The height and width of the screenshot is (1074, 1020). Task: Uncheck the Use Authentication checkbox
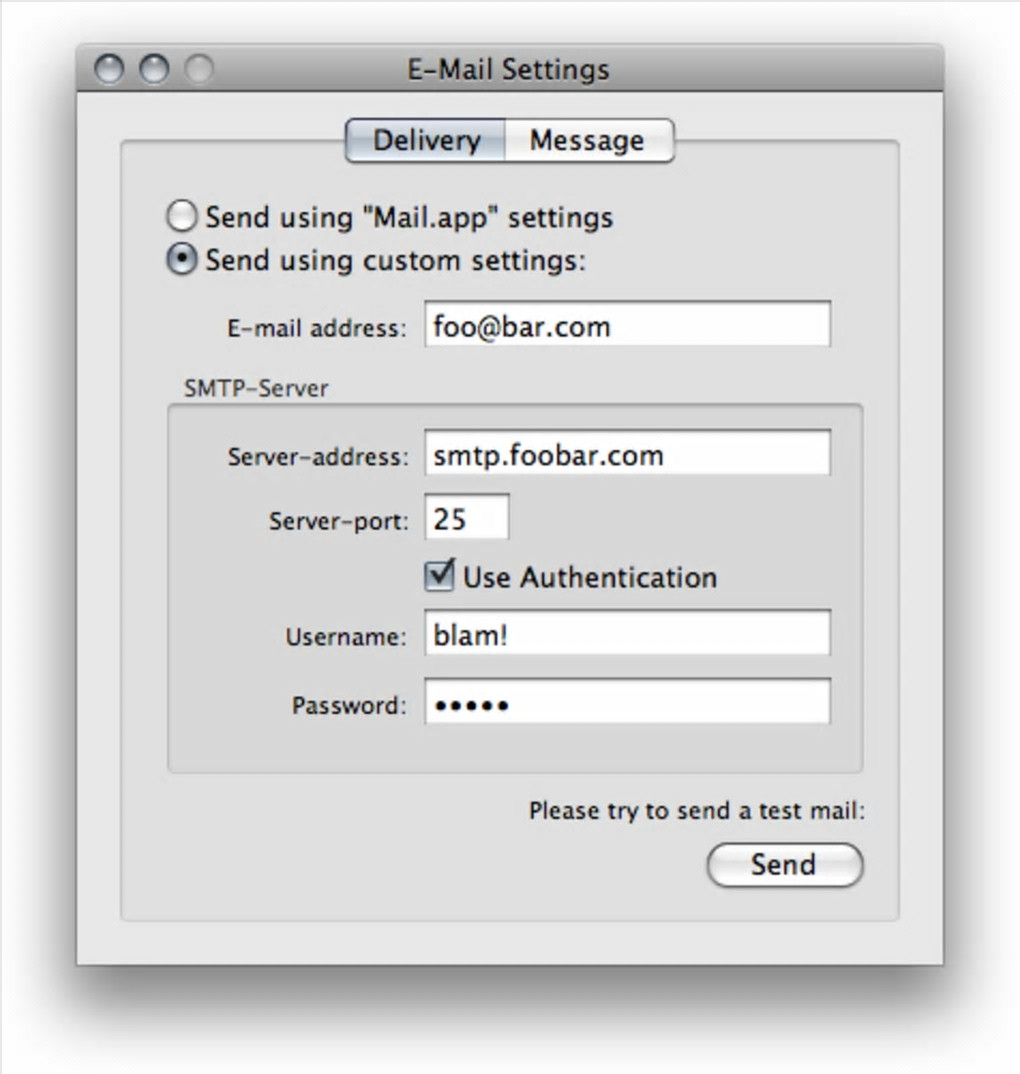pyautogui.click(x=439, y=575)
